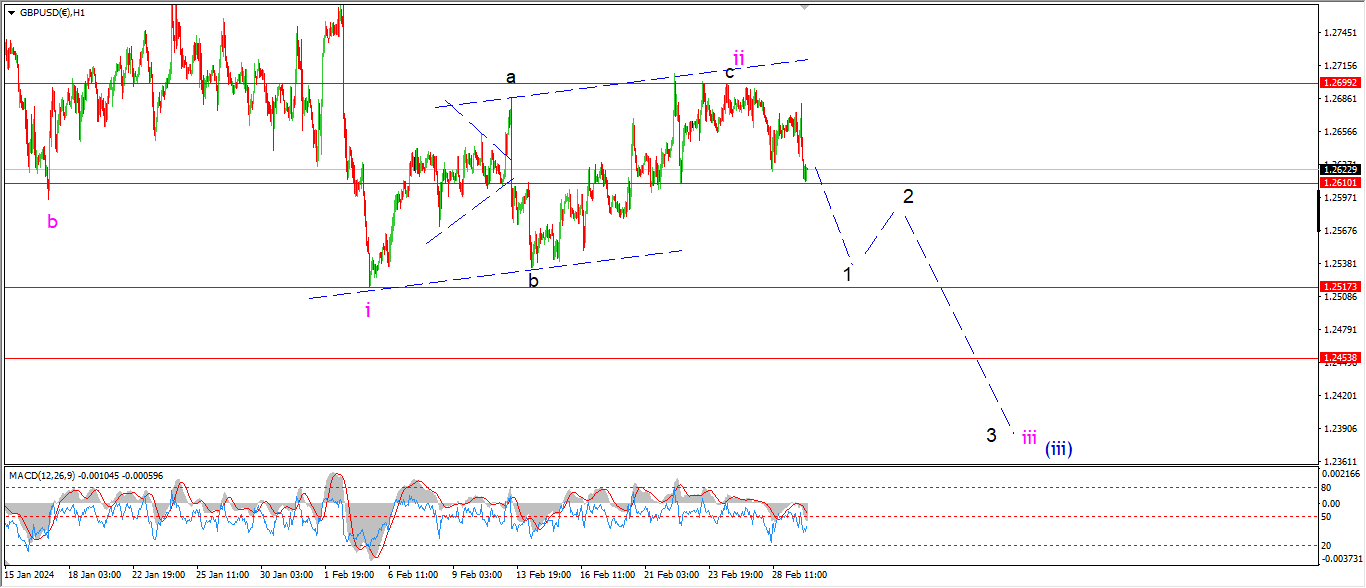The image size is (1366, 588).
Task: Click the black wave label 'c'
Action: click(x=729, y=73)
